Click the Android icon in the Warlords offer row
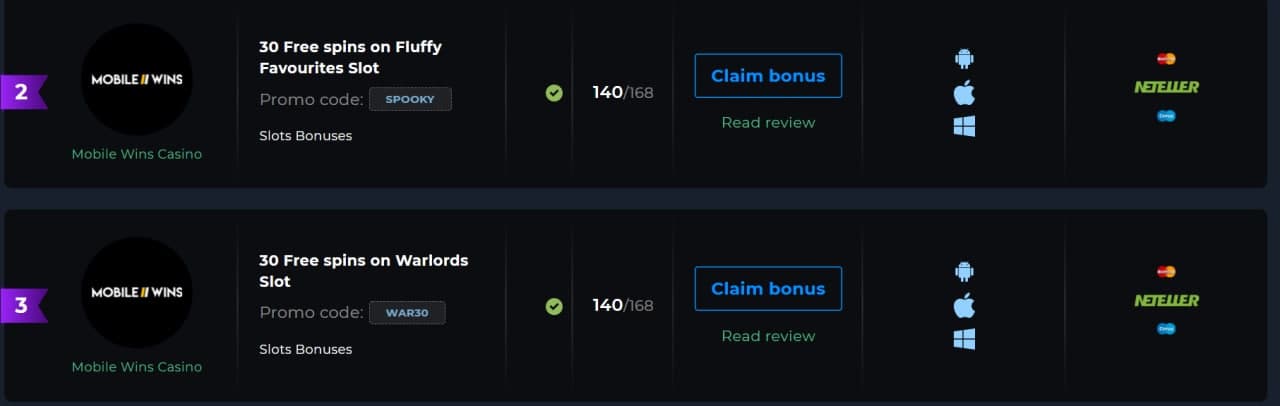The image size is (1280, 406). (x=964, y=271)
